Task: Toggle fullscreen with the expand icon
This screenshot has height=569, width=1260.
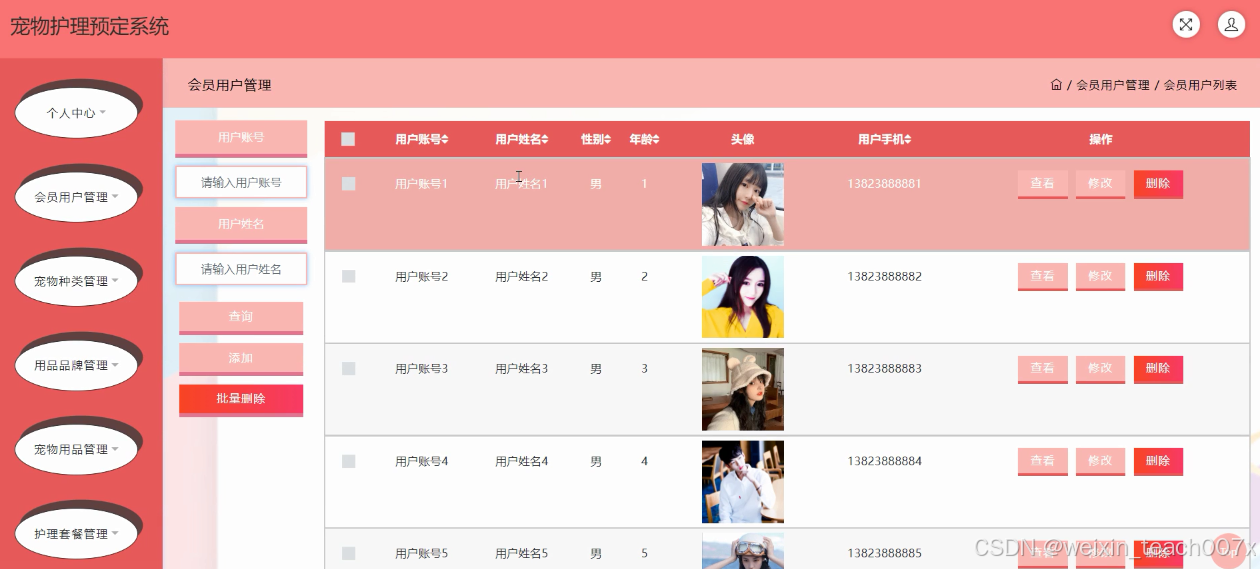Action: (x=1186, y=25)
